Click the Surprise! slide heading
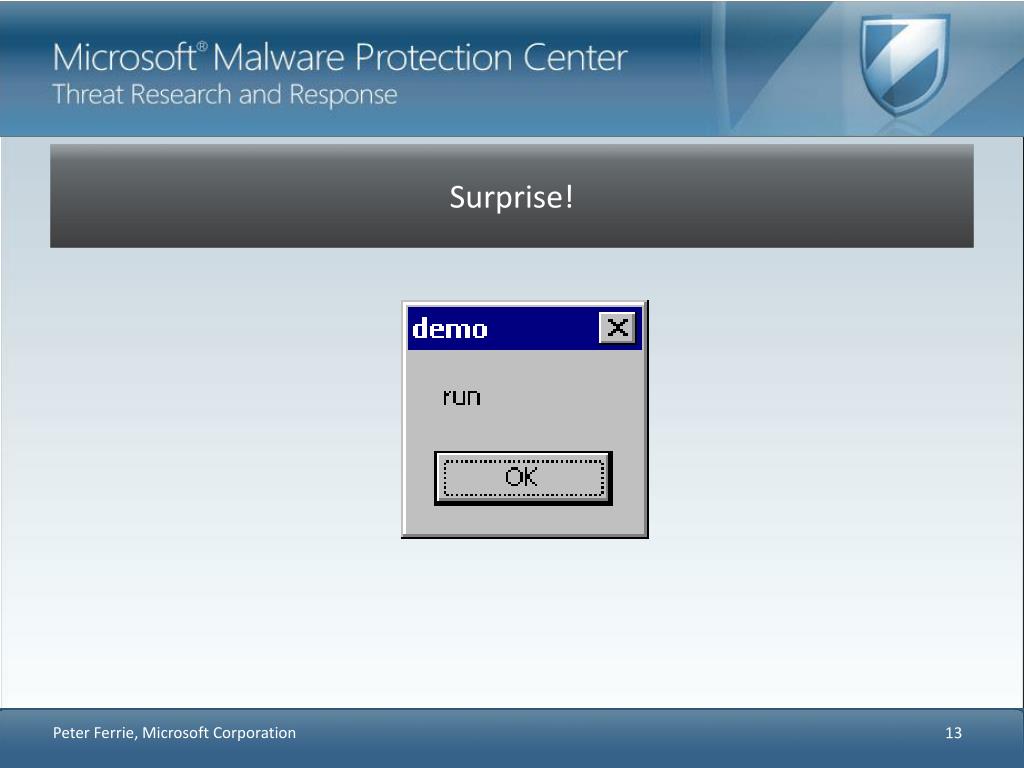Image resolution: width=1024 pixels, height=768 pixels. click(x=511, y=197)
